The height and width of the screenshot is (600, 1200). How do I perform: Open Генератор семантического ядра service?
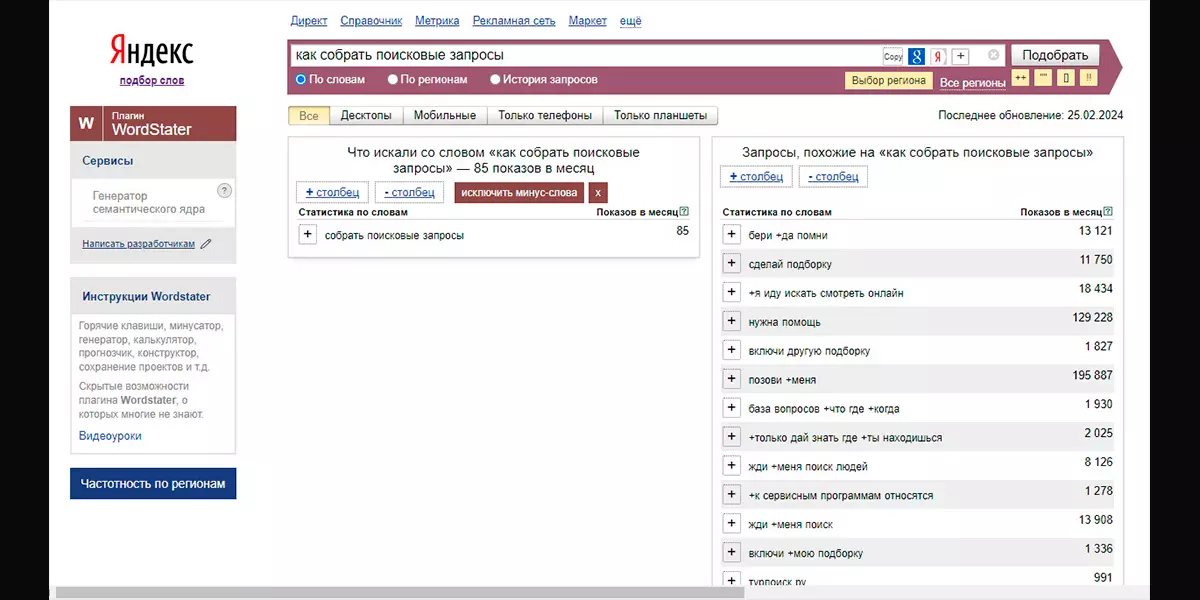click(x=149, y=203)
